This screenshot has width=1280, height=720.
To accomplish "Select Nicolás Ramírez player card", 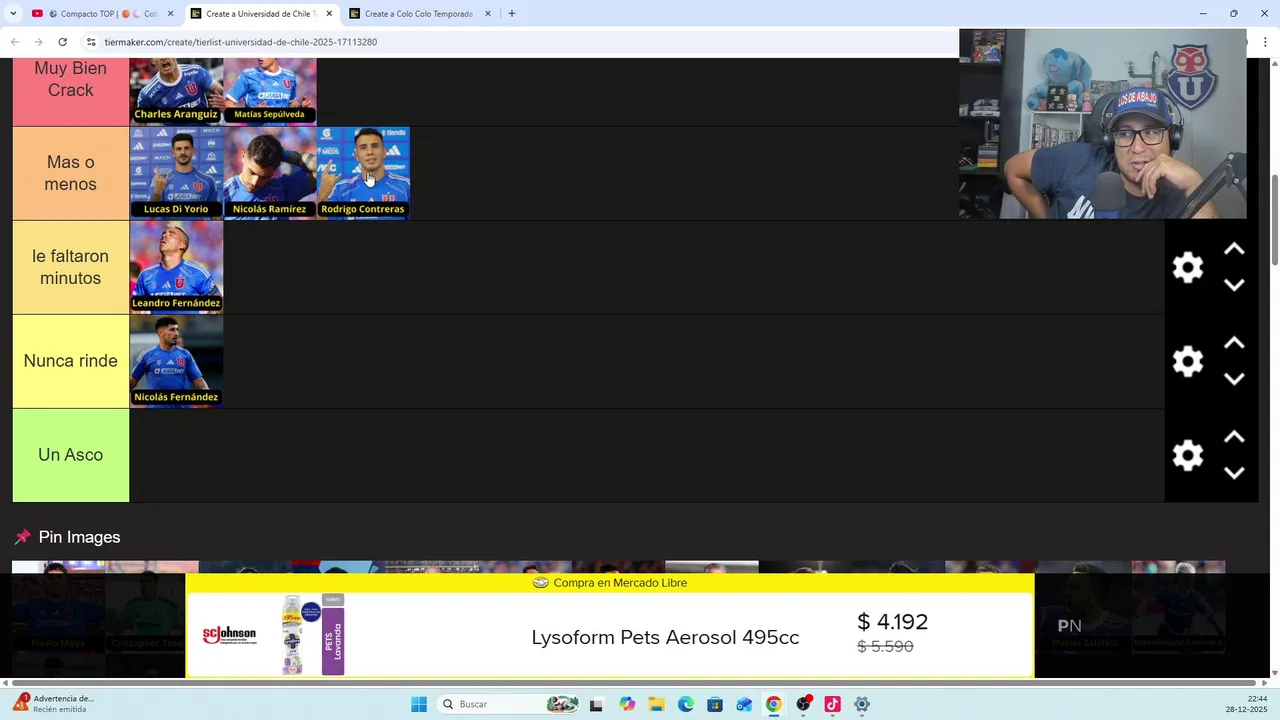I will (269, 173).
